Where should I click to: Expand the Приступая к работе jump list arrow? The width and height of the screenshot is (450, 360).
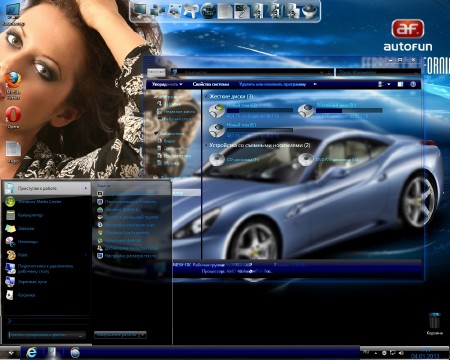[86, 188]
